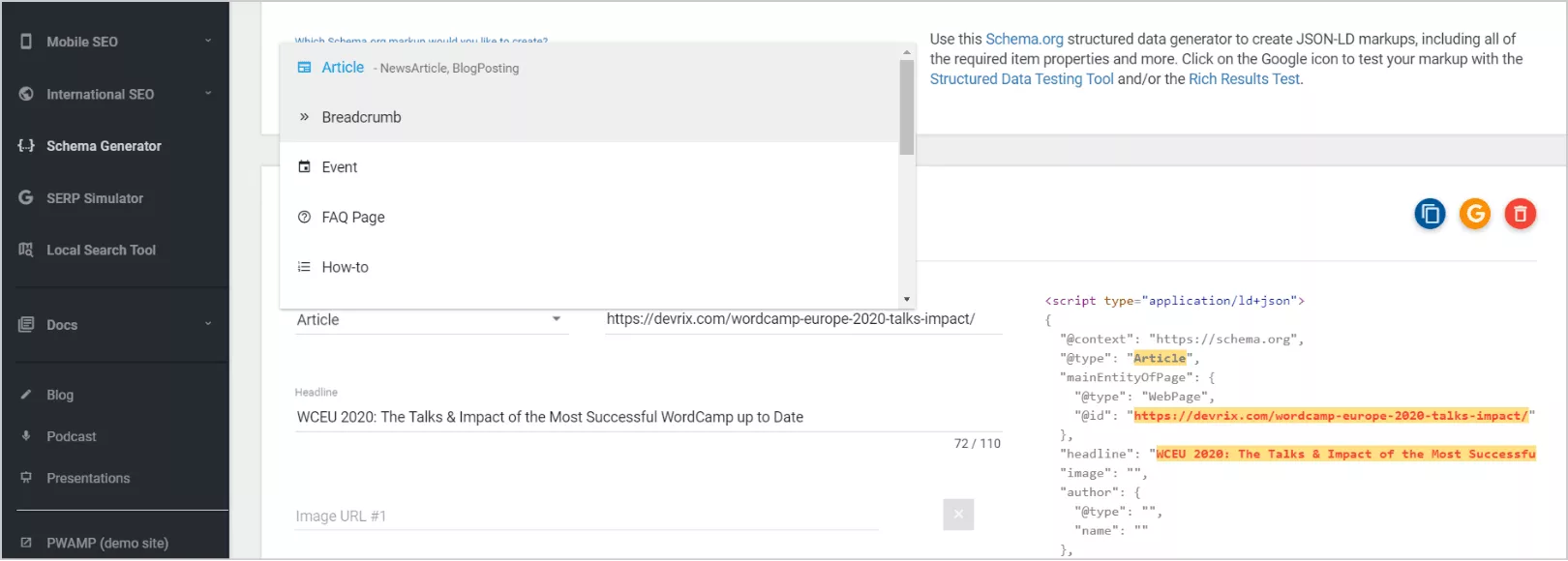Click the Schema Generator braces icon
1568x561 pixels.
point(26,146)
